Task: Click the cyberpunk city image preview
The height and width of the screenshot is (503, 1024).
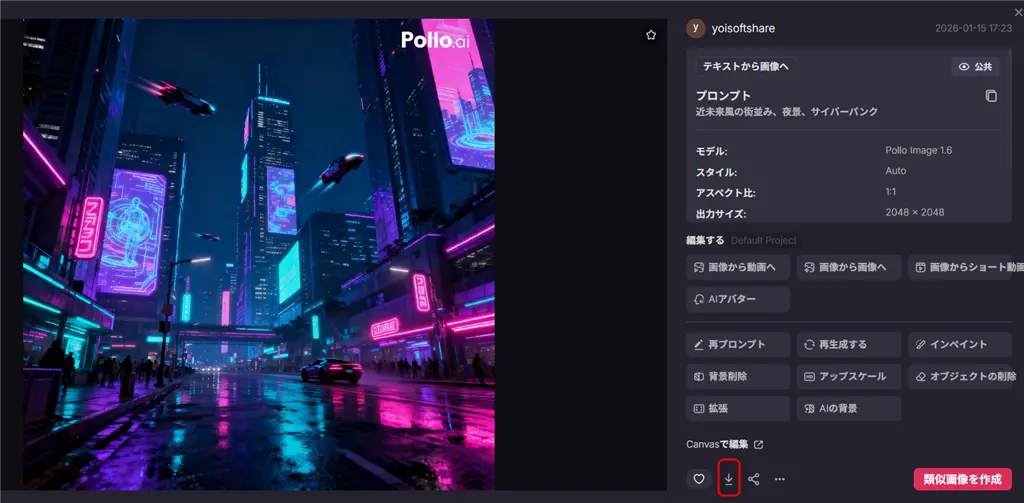Action: 259,254
